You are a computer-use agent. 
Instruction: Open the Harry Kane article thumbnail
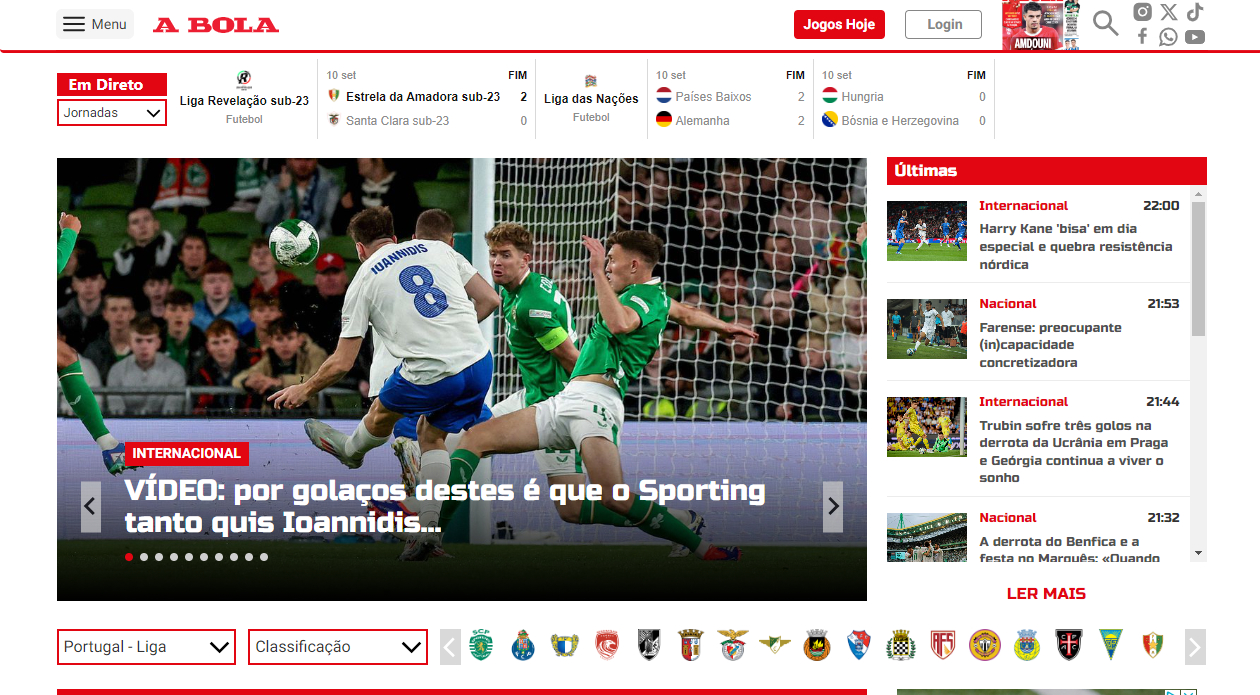[x=927, y=231]
